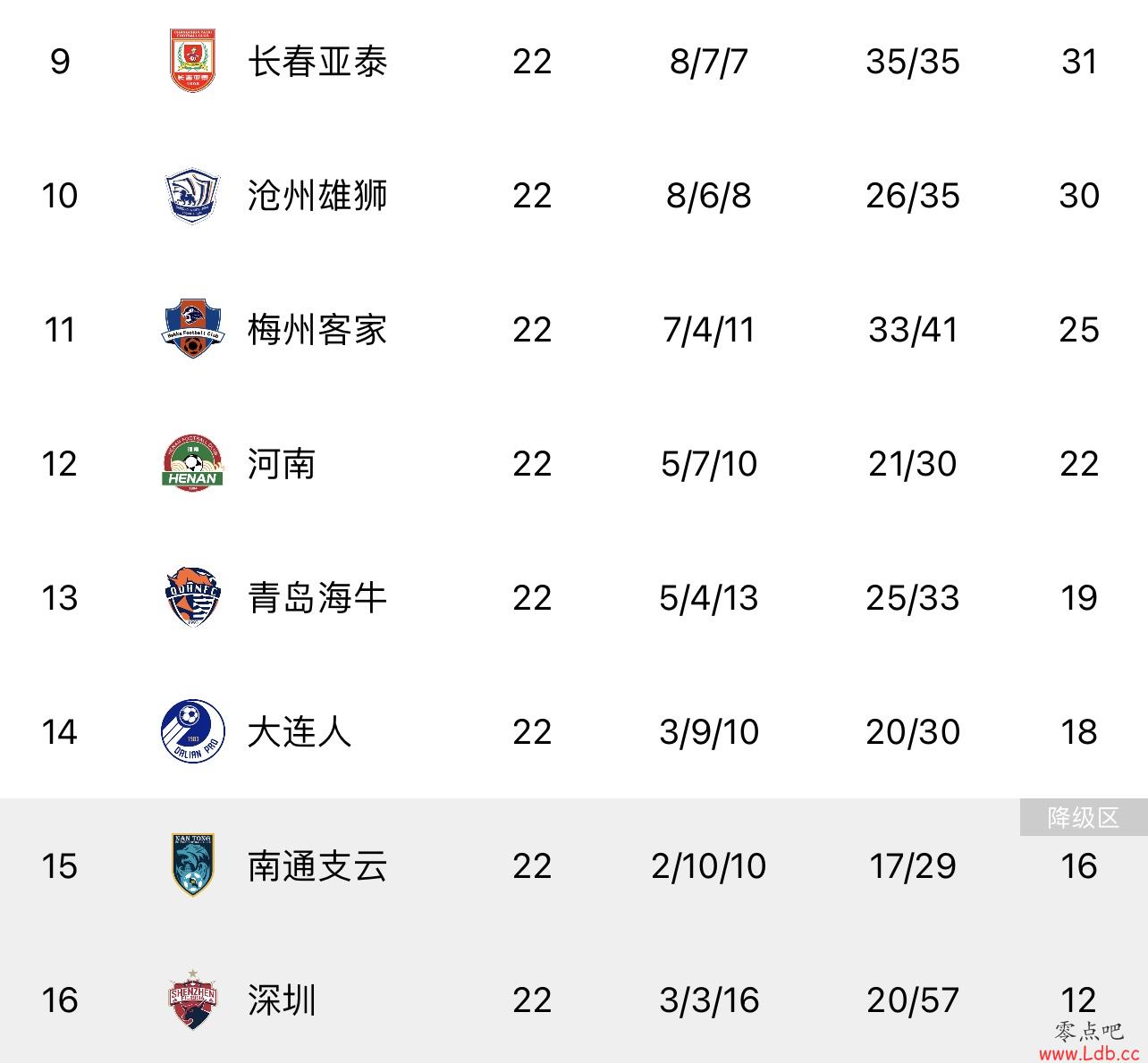Tap the Changchun Yatai club crest
1148x1063 pixels.
click(193, 61)
